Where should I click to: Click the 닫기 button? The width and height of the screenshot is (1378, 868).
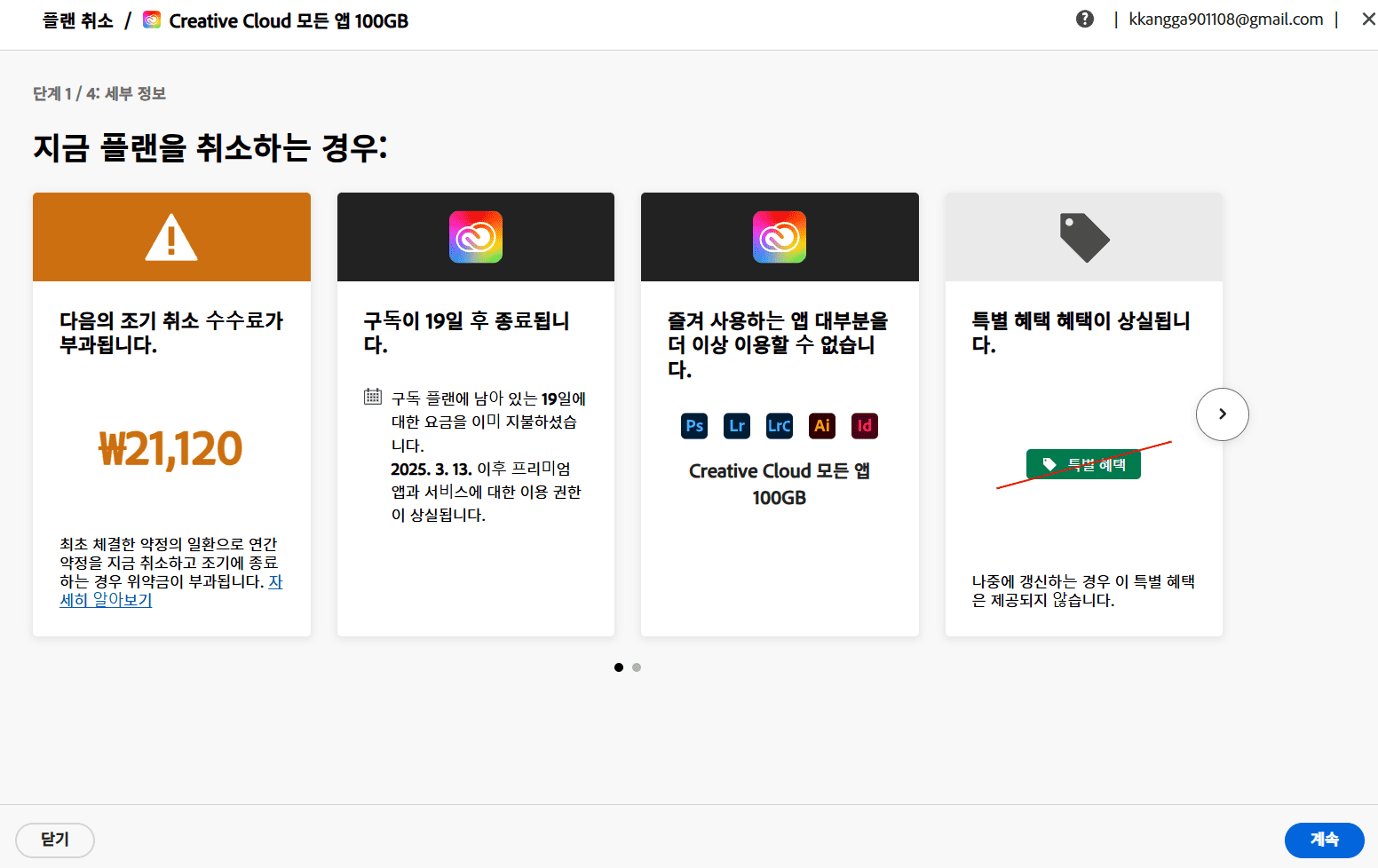click(x=55, y=840)
